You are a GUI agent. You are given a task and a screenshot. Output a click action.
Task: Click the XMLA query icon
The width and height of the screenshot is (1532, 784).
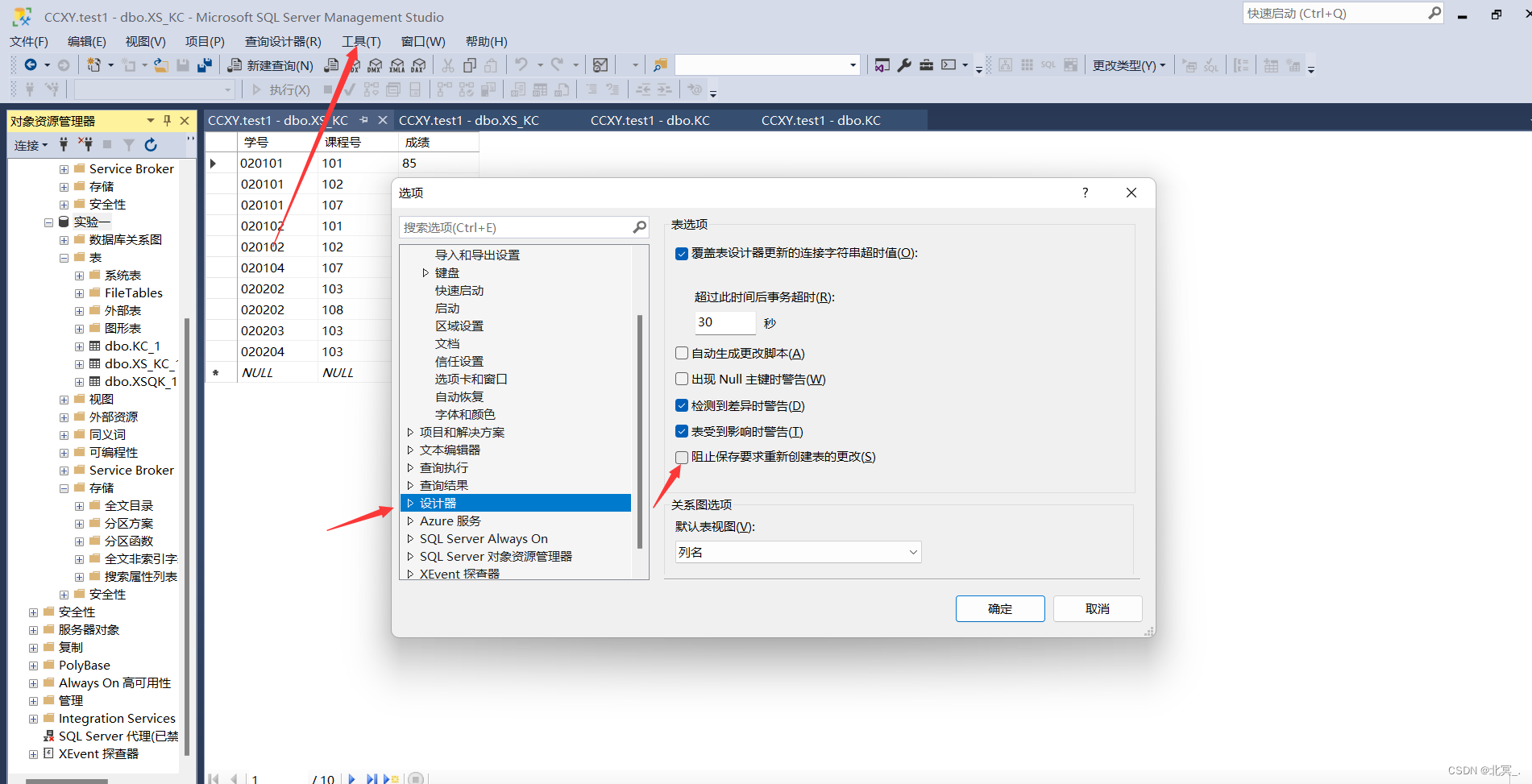(397, 65)
